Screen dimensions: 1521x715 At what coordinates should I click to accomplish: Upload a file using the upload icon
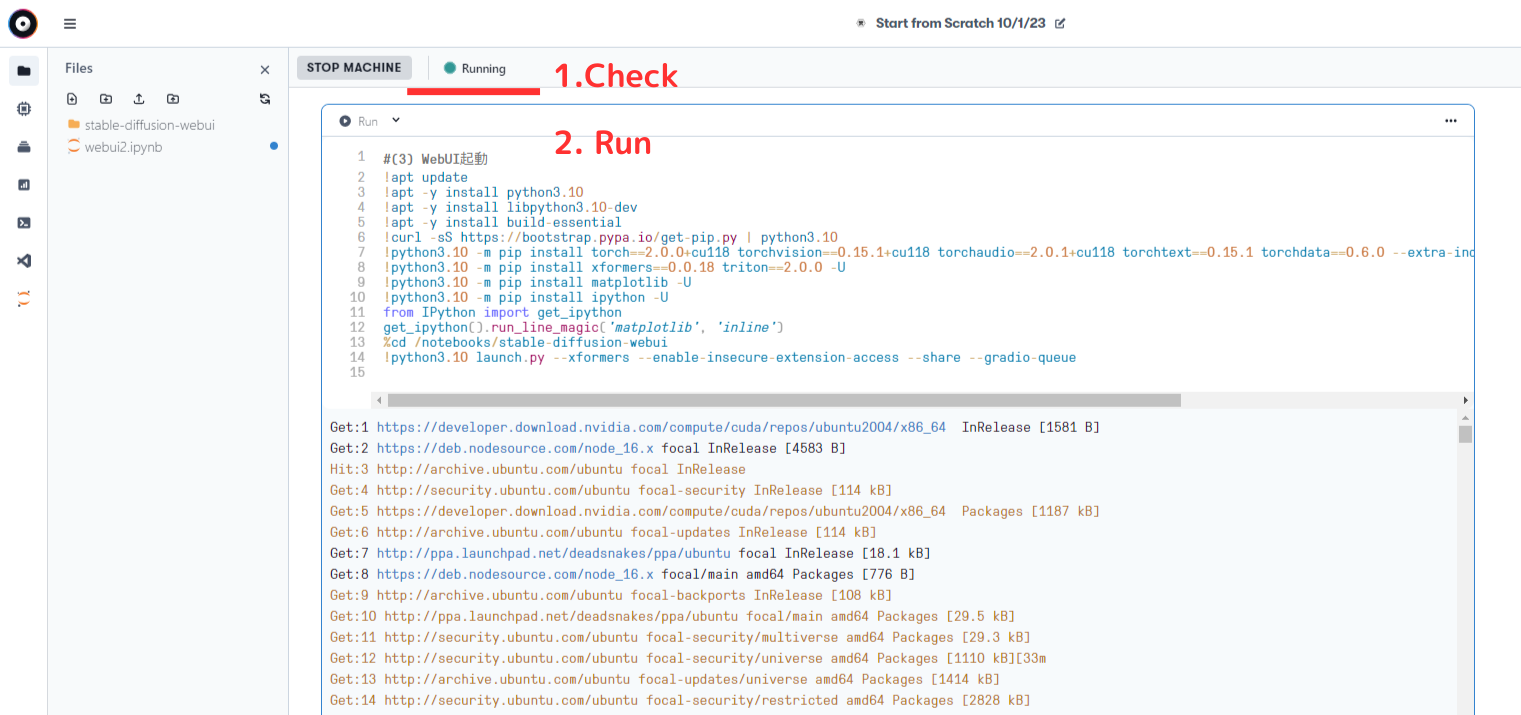[138, 98]
